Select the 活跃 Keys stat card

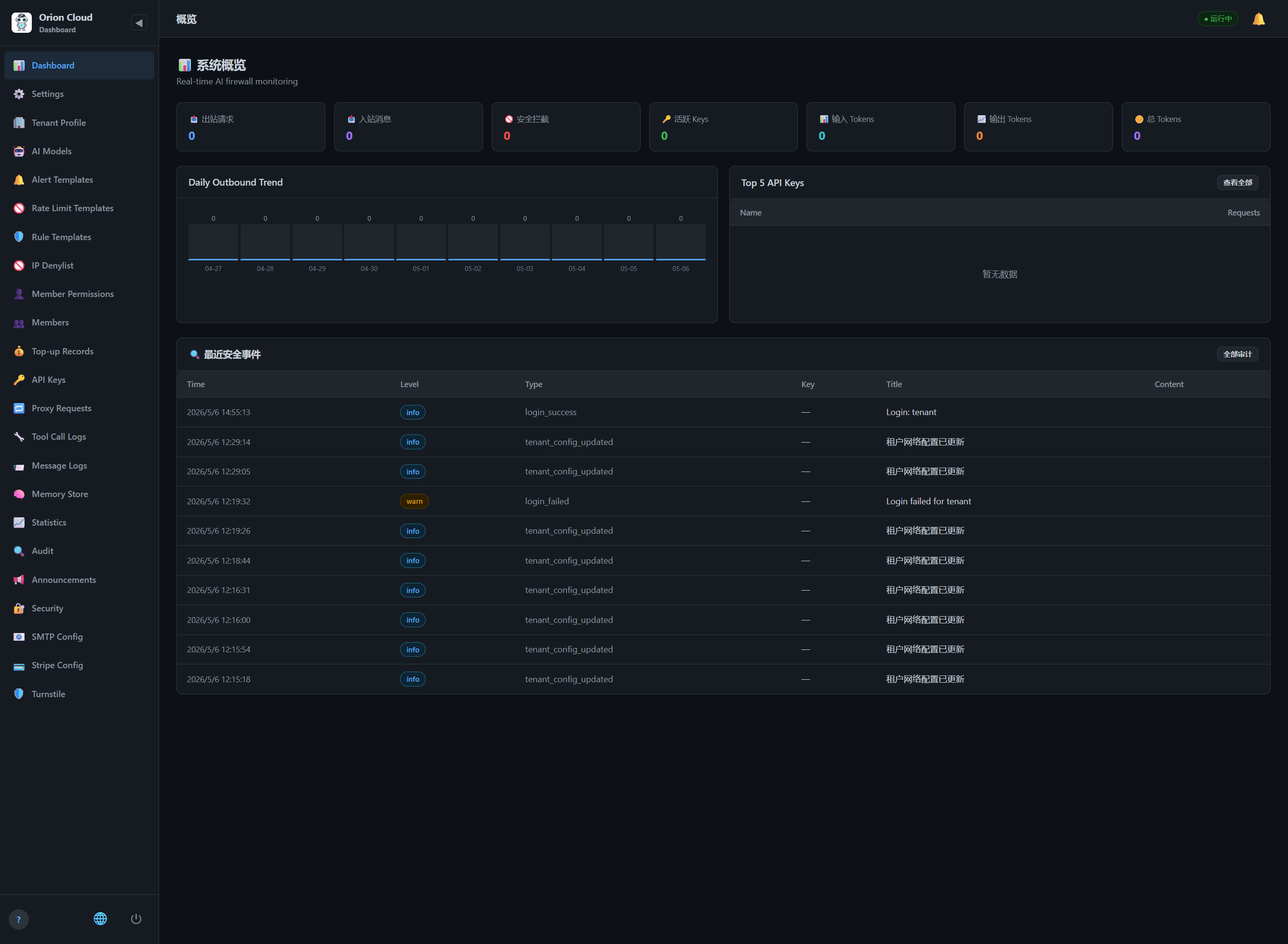[x=723, y=127]
